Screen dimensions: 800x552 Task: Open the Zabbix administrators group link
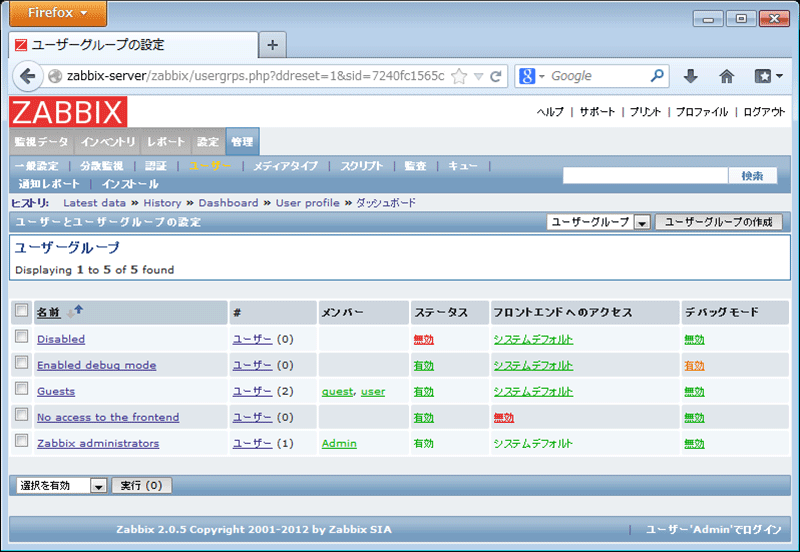click(98, 443)
